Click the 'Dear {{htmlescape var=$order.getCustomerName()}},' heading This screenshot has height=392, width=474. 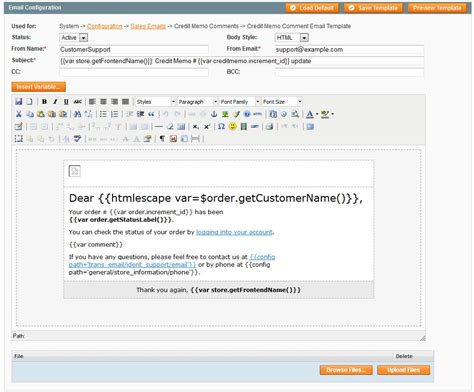(x=216, y=198)
